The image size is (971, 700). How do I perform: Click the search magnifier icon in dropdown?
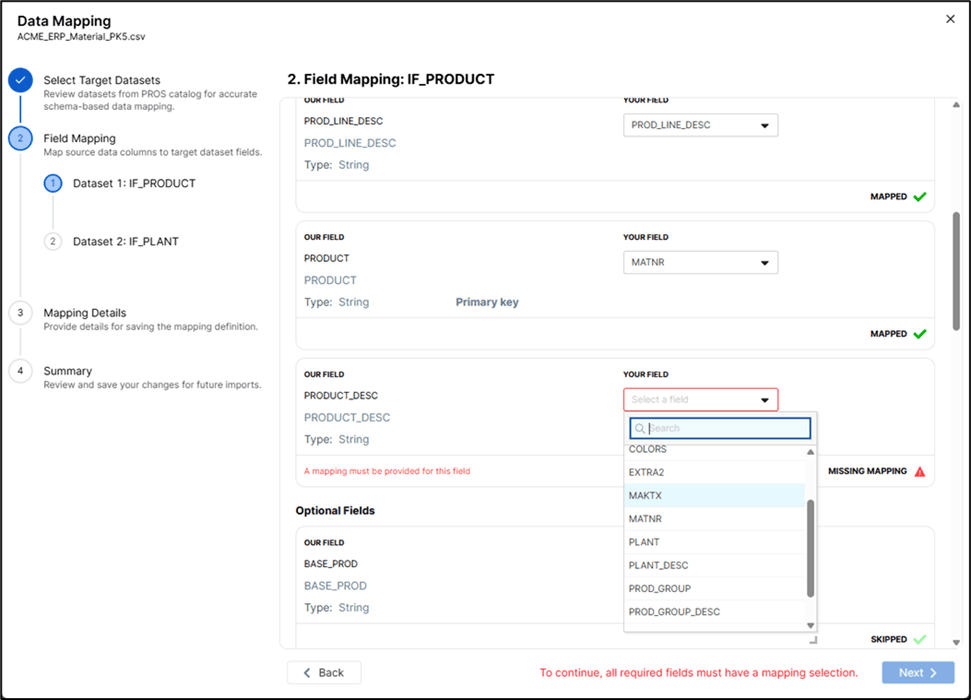pyautogui.click(x=640, y=429)
